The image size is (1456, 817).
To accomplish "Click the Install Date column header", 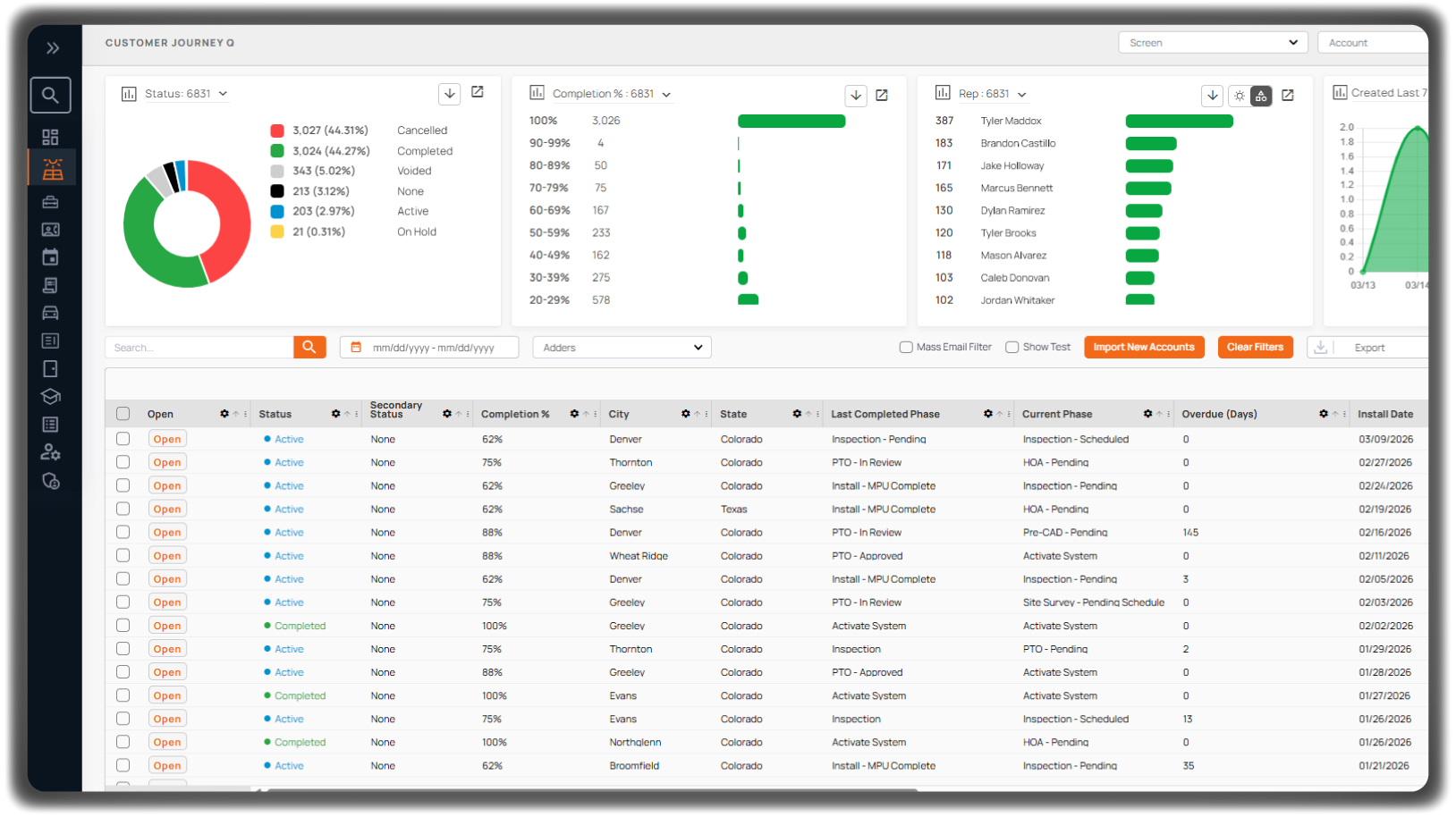I will coord(1385,414).
